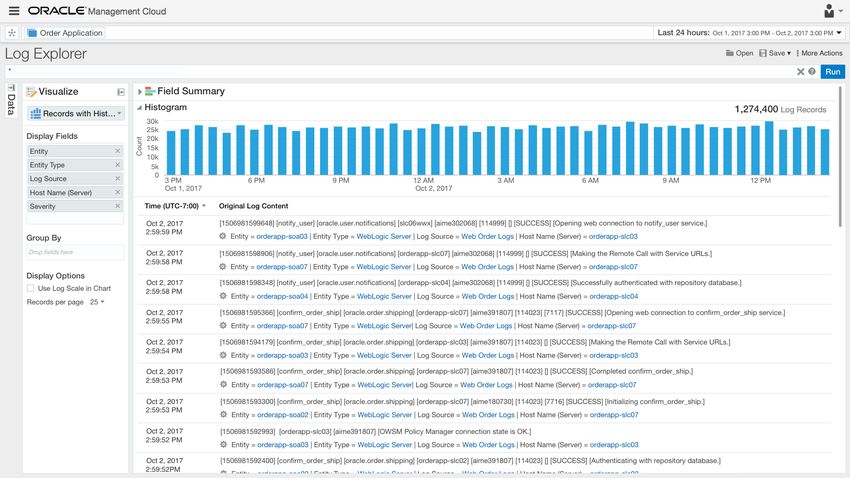Image resolution: width=850 pixels, height=478 pixels.
Task: Open the user account menu
Action: click(x=833, y=11)
